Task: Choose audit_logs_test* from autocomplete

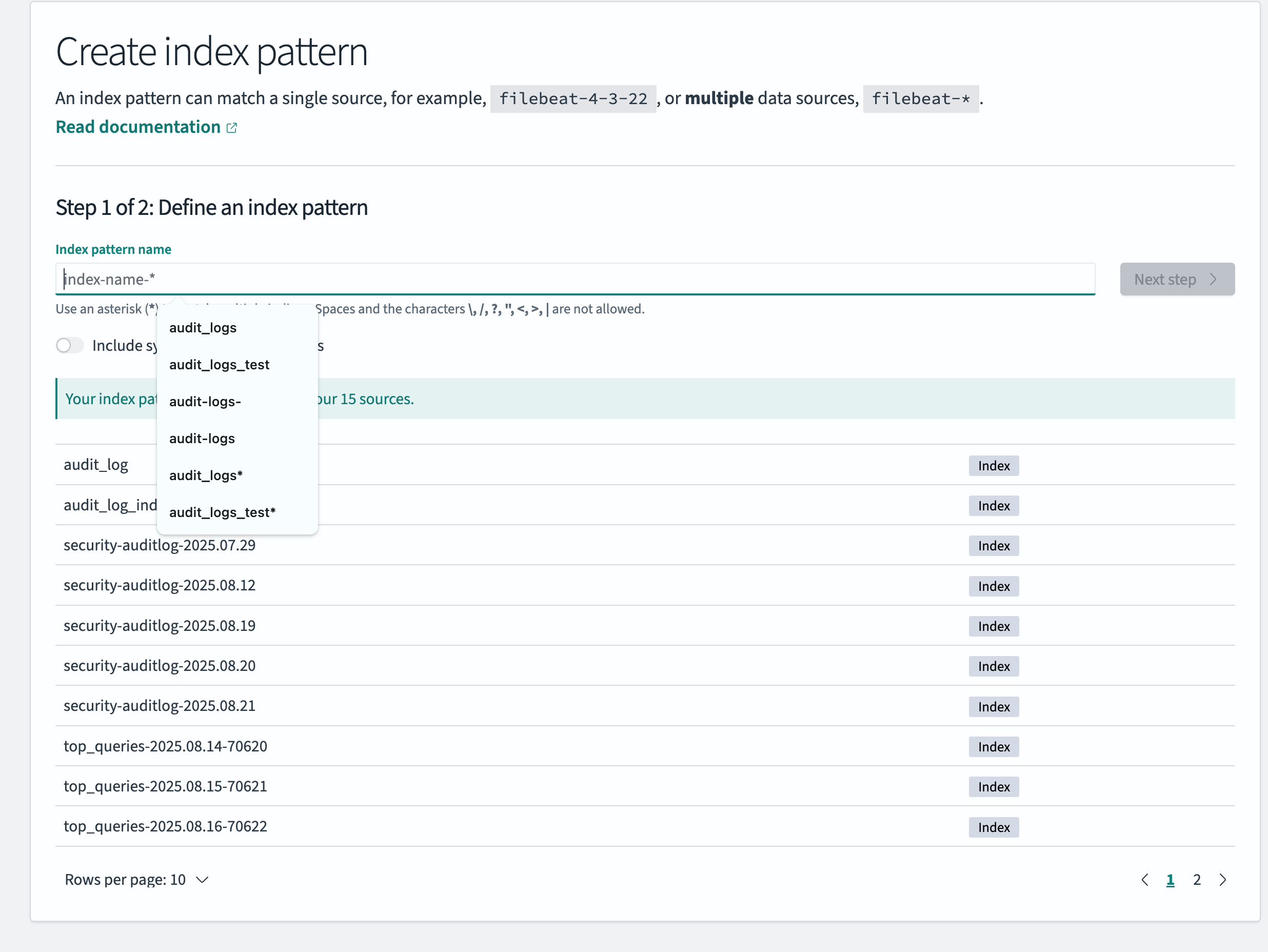Action: click(223, 512)
